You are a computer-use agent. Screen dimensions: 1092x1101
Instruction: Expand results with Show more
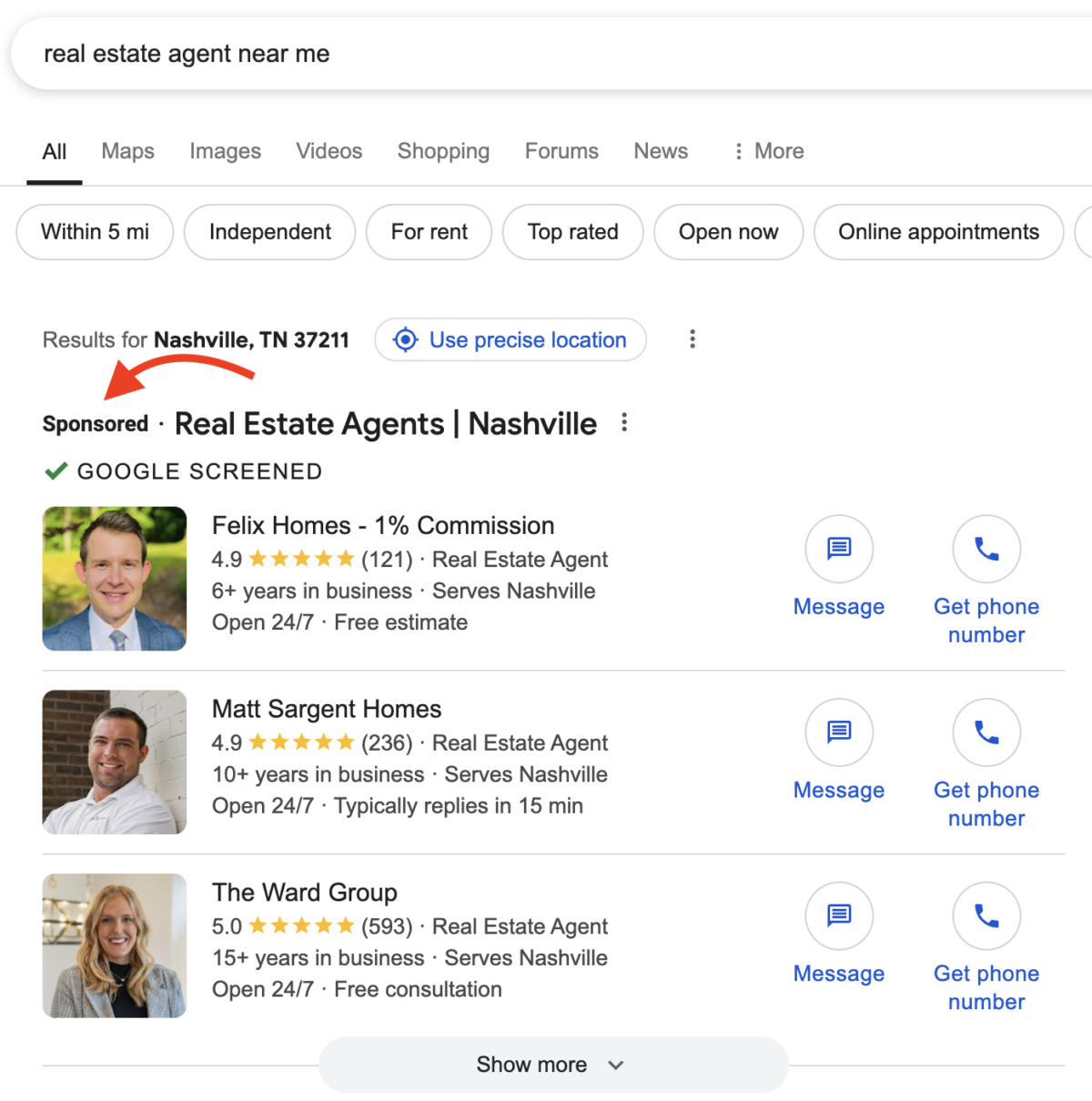click(x=553, y=1065)
